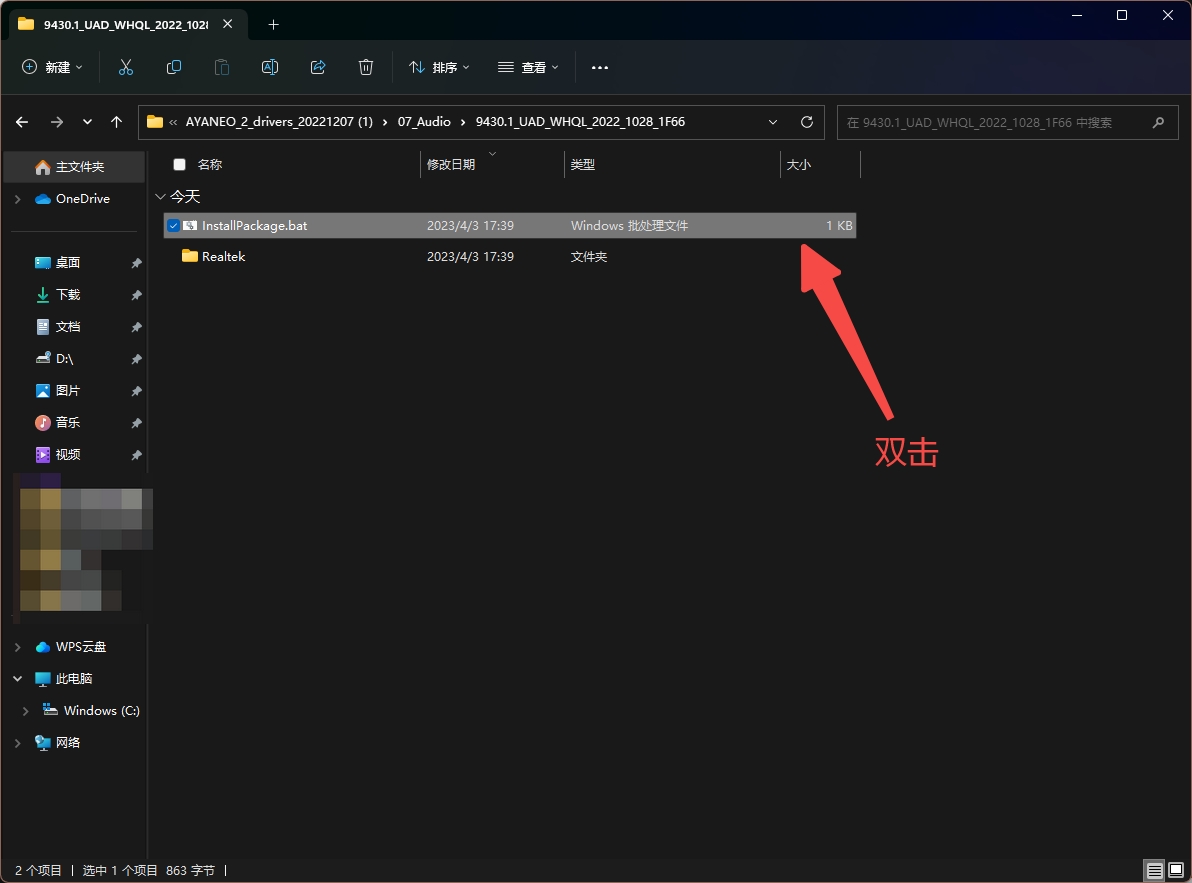Click the Delete trash can icon
The height and width of the screenshot is (883, 1192).
[366, 67]
